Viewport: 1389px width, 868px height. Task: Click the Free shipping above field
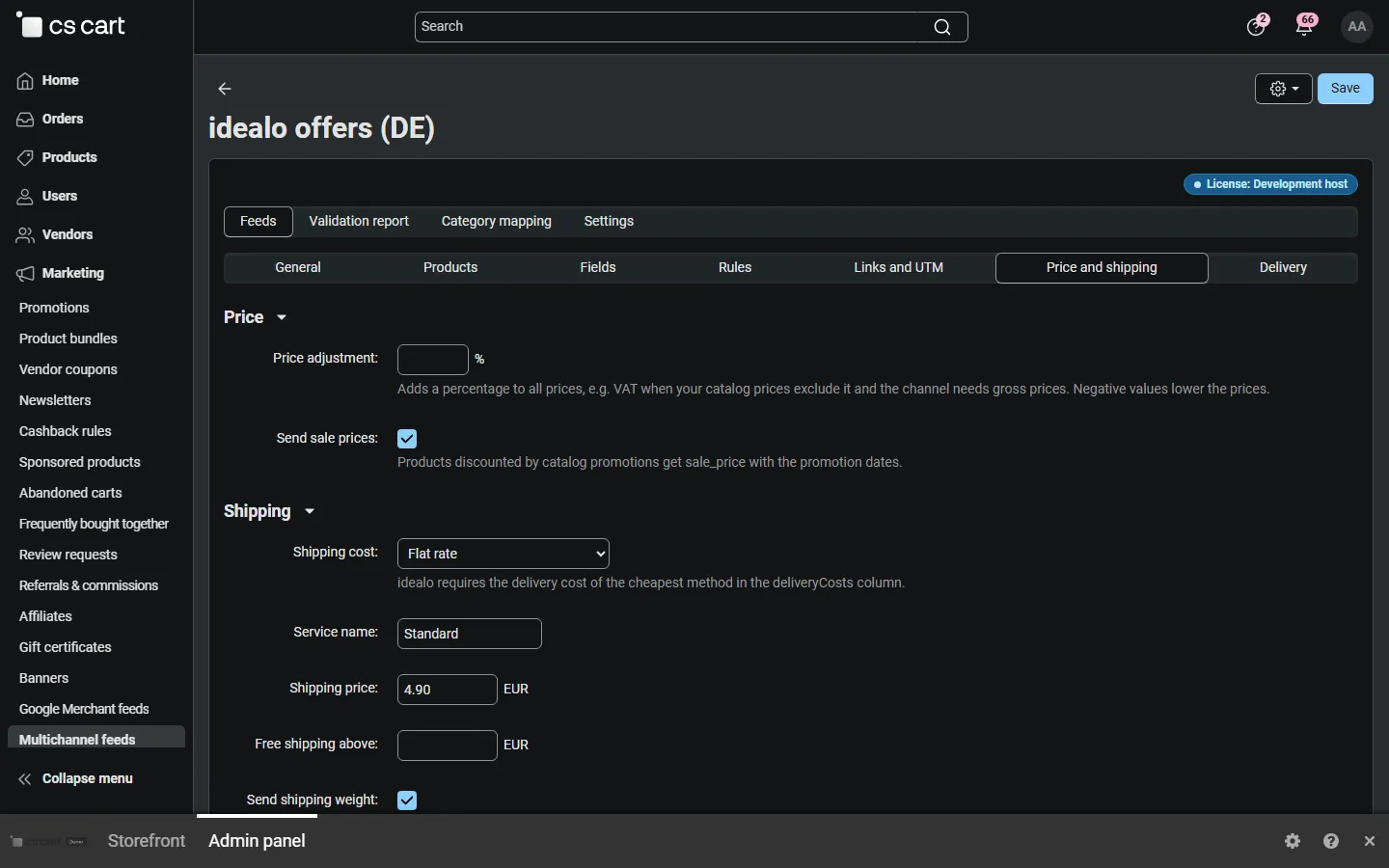tap(448, 746)
